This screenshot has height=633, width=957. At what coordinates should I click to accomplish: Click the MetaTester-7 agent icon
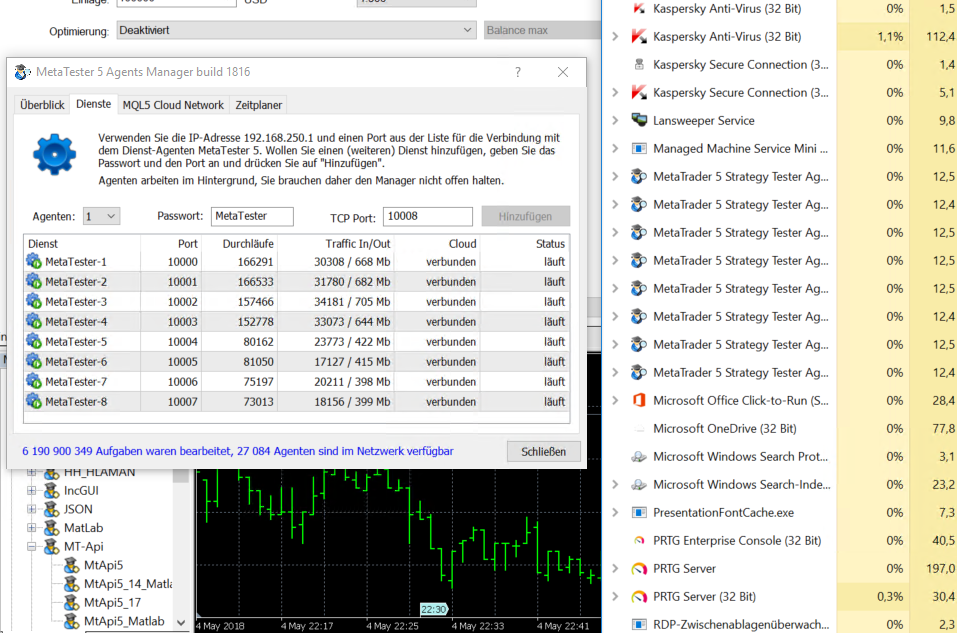[34, 382]
